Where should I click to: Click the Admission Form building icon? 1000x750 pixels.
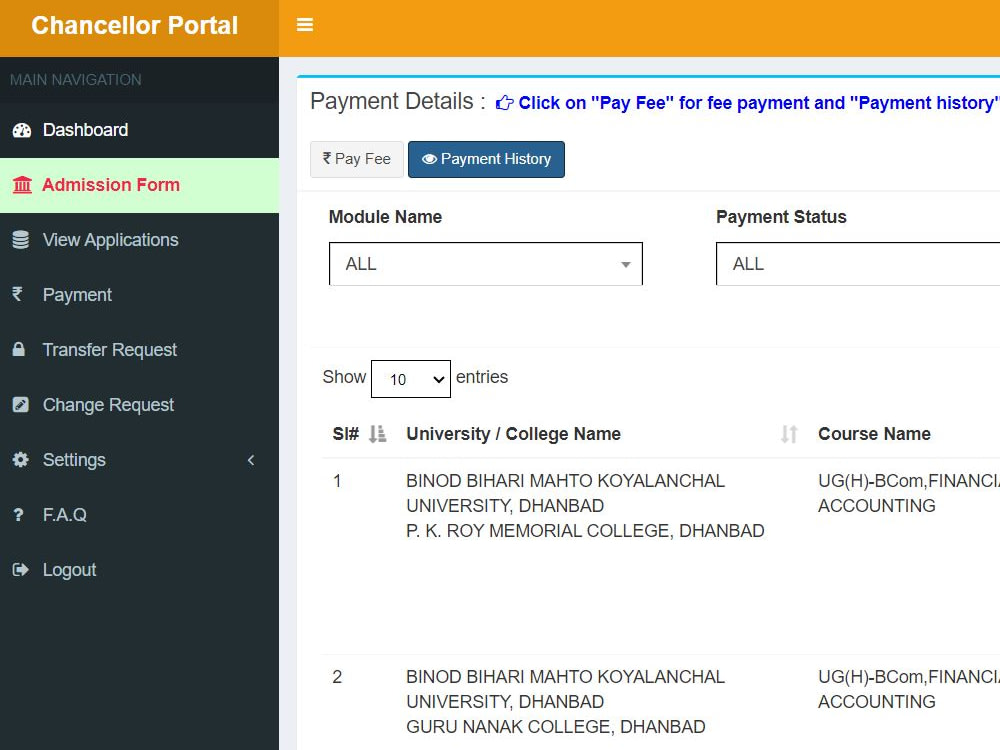click(22, 185)
